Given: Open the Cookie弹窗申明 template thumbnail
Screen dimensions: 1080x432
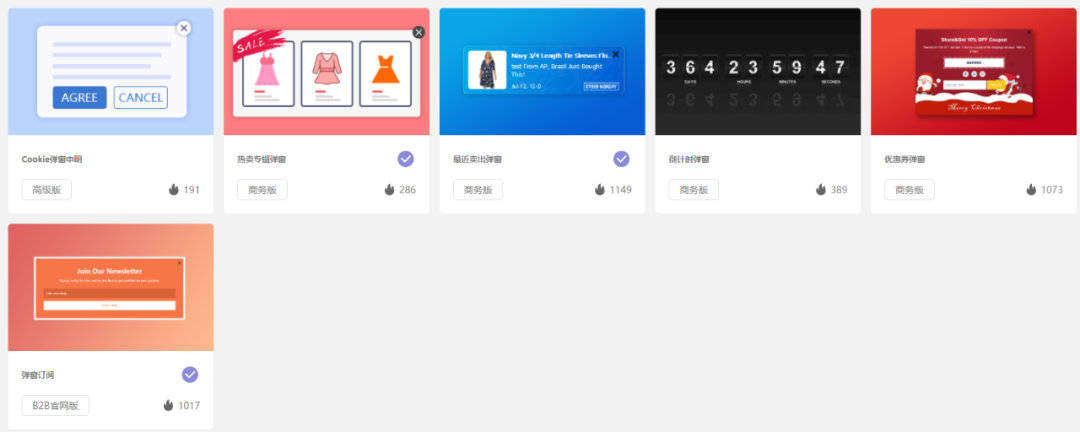Looking at the screenshot, I should coord(111,72).
